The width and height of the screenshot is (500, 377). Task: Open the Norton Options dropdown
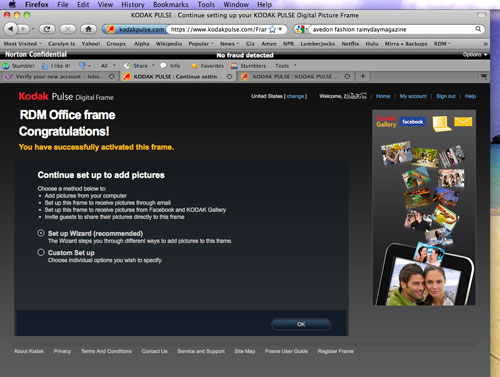[475, 54]
